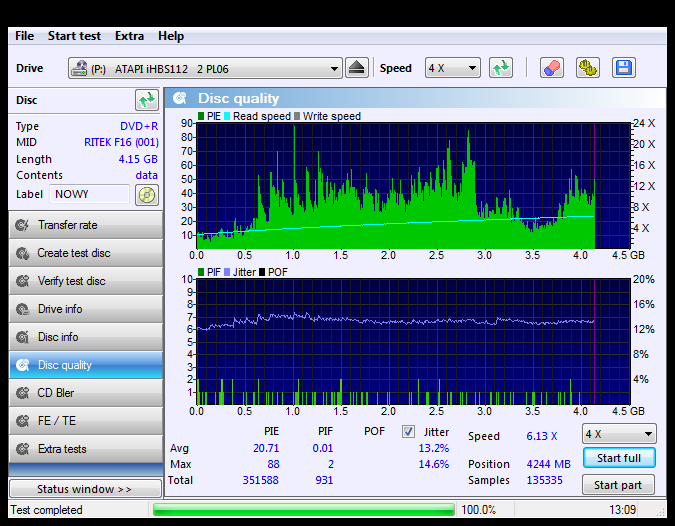Open the Extra menu

coord(129,36)
